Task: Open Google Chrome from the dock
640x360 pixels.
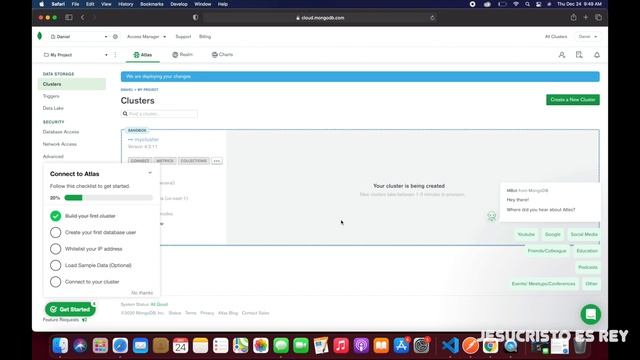Action: coord(490,346)
